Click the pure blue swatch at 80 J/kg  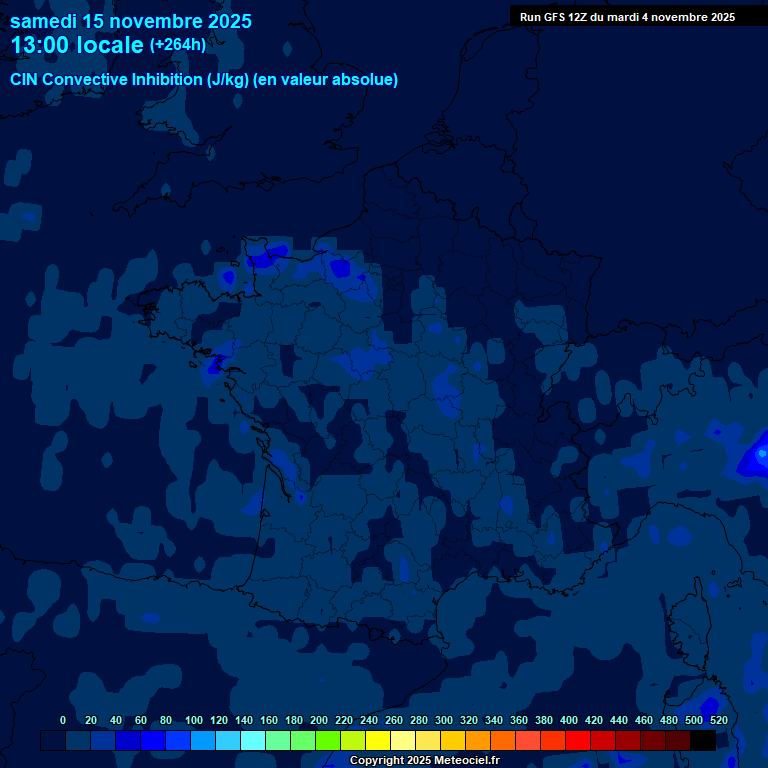click(153, 741)
